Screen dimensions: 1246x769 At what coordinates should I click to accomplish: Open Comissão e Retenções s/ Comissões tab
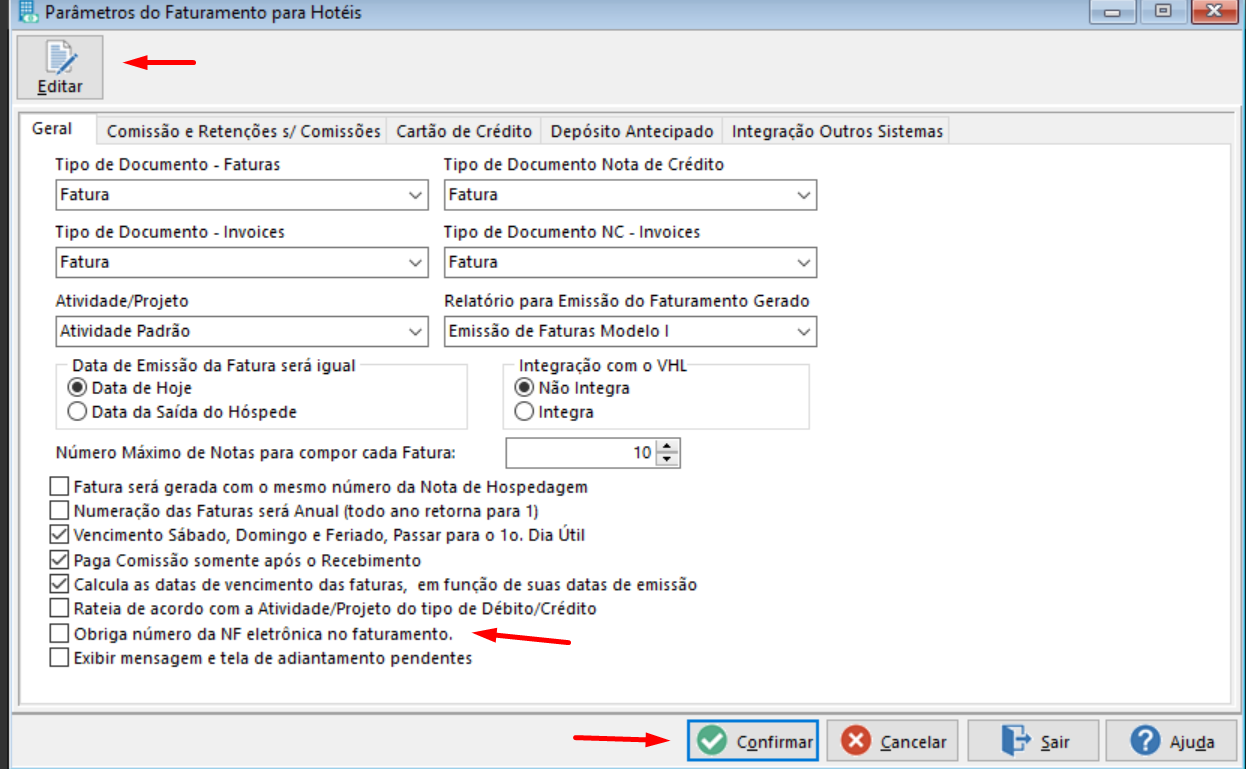click(x=243, y=131)
